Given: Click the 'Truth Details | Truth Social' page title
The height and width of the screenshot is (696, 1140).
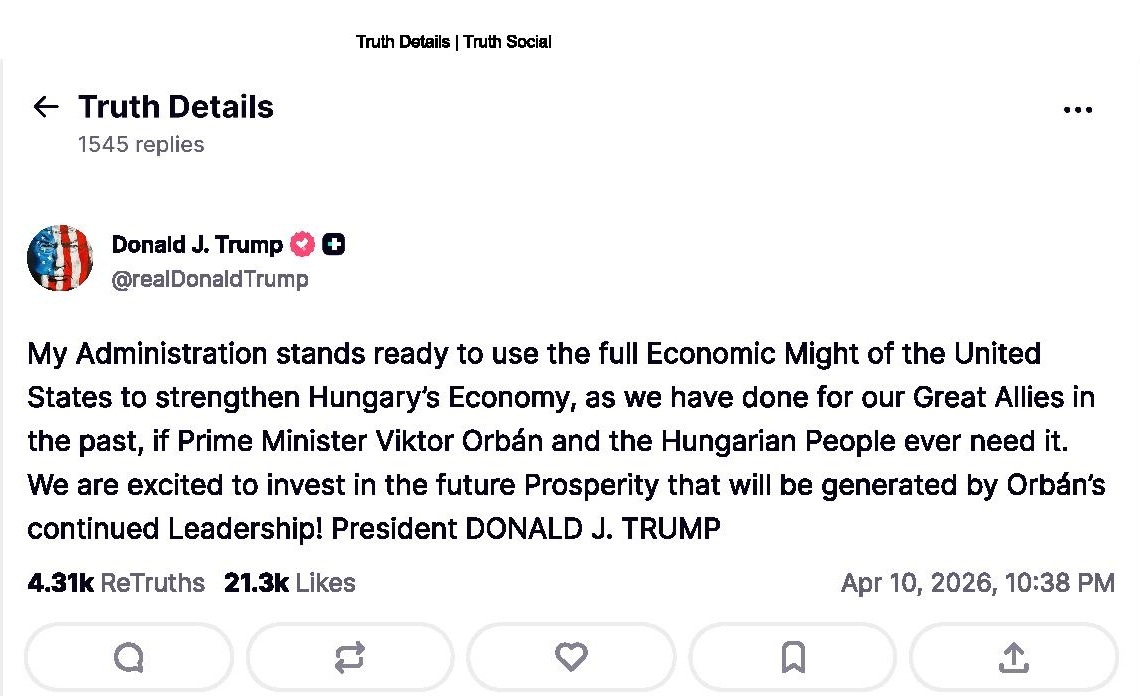Looking at the screenshot, I should (x=453, y=42).
